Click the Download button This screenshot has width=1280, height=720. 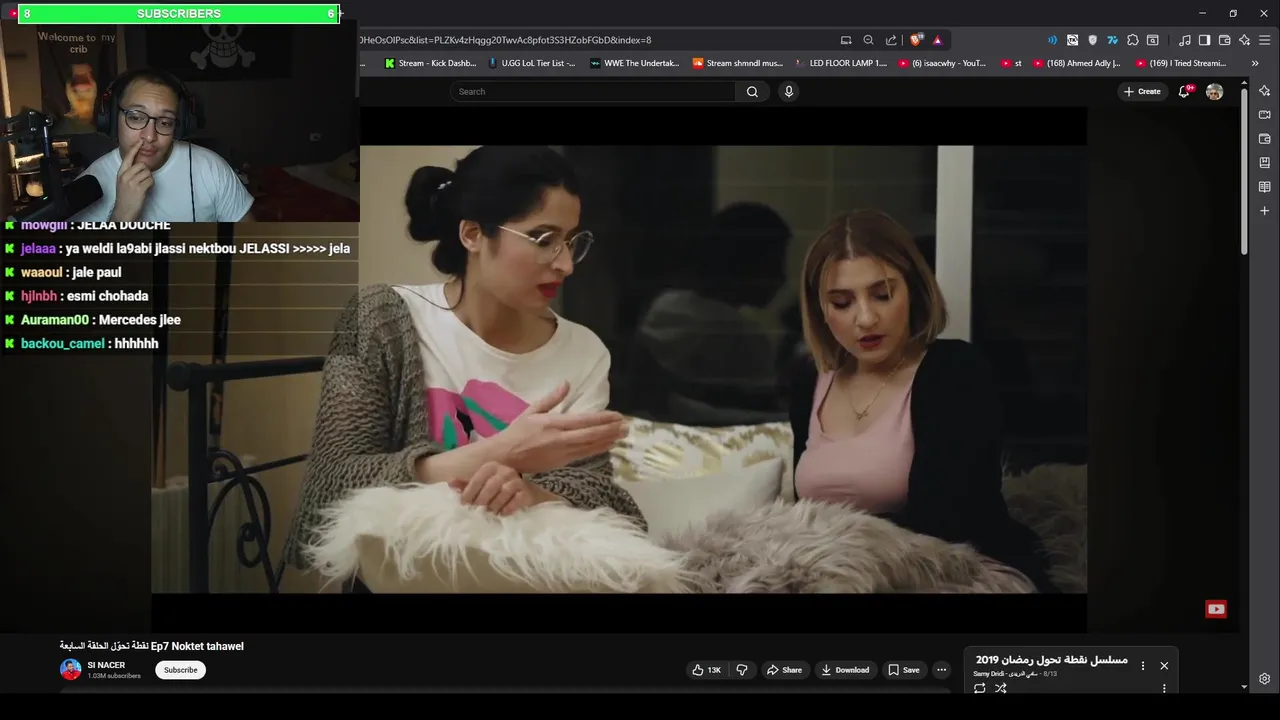(x=845, y=670)
